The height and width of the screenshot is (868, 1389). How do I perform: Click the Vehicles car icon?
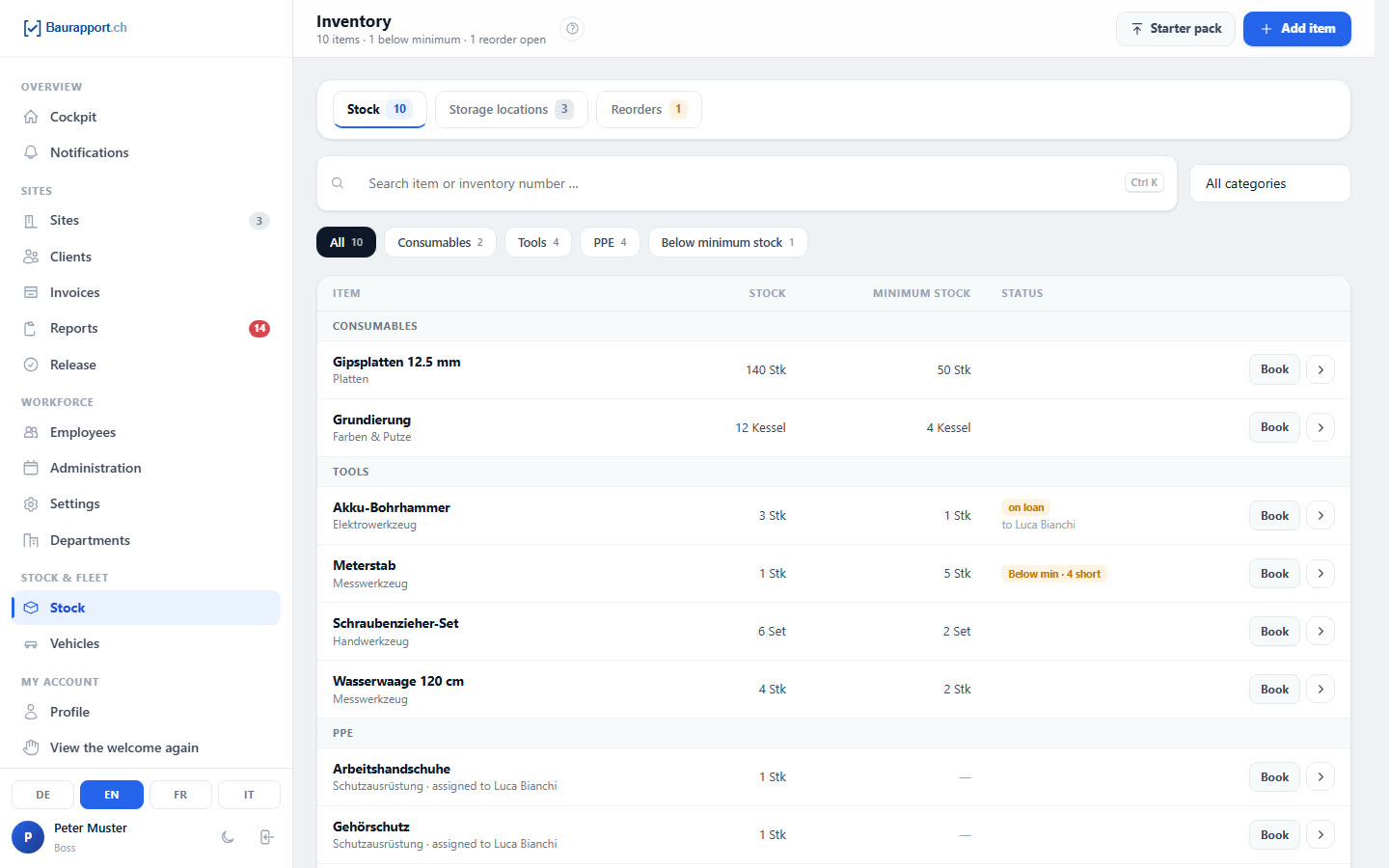pos(31,644)
